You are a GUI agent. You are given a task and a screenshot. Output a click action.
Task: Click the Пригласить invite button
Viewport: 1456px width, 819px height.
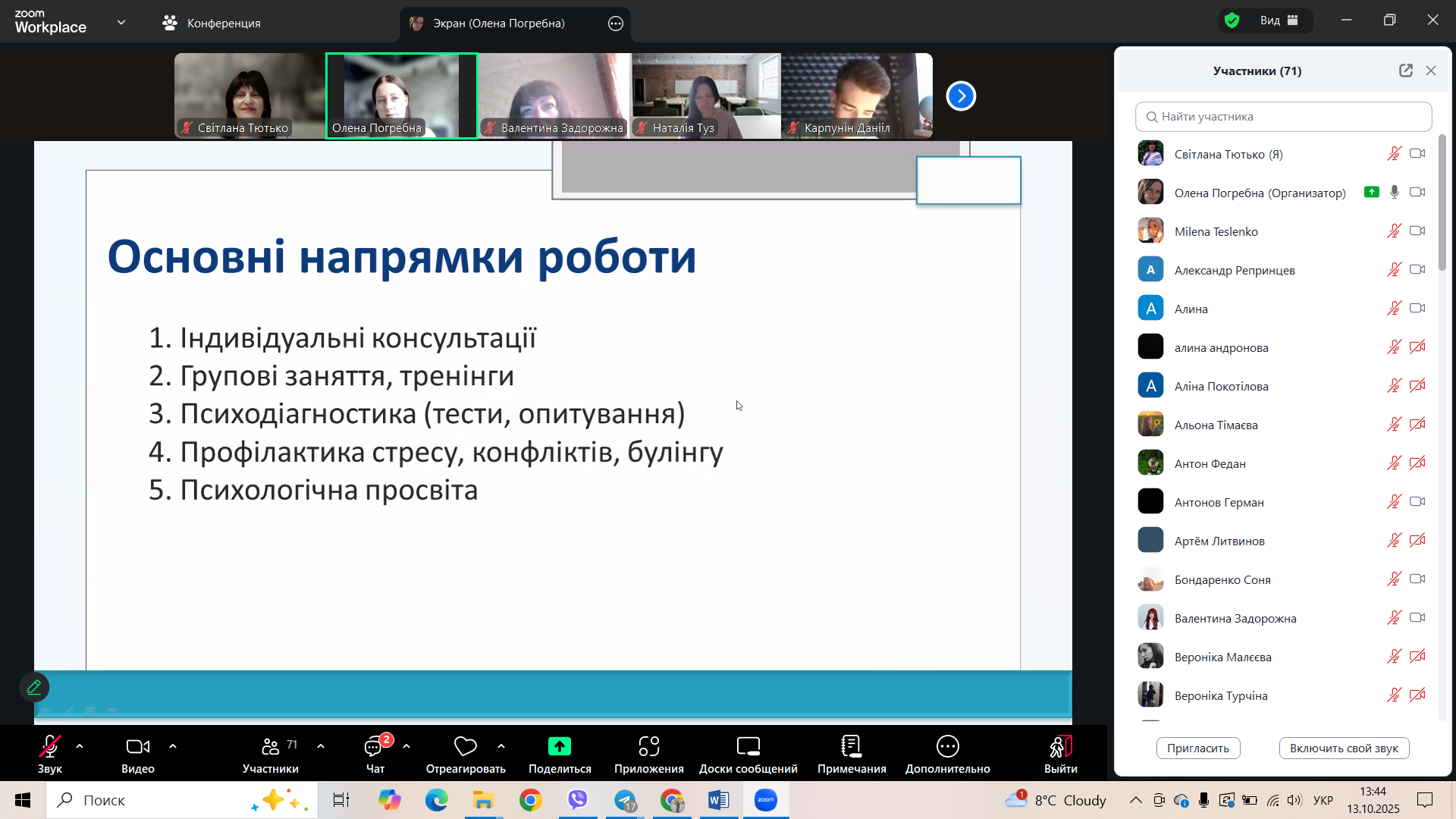(1197, 748)
